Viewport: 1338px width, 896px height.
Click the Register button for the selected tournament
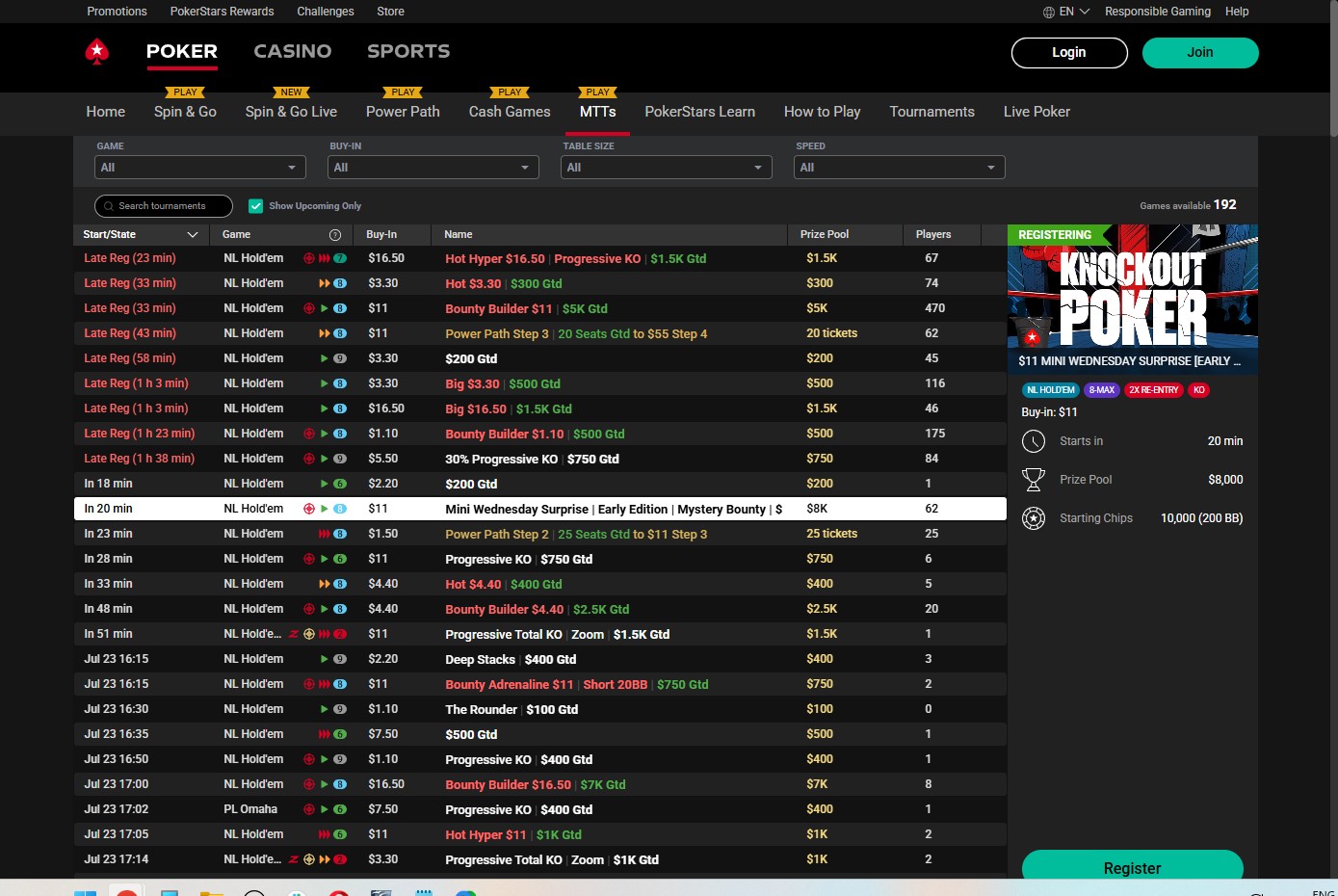1132,866
